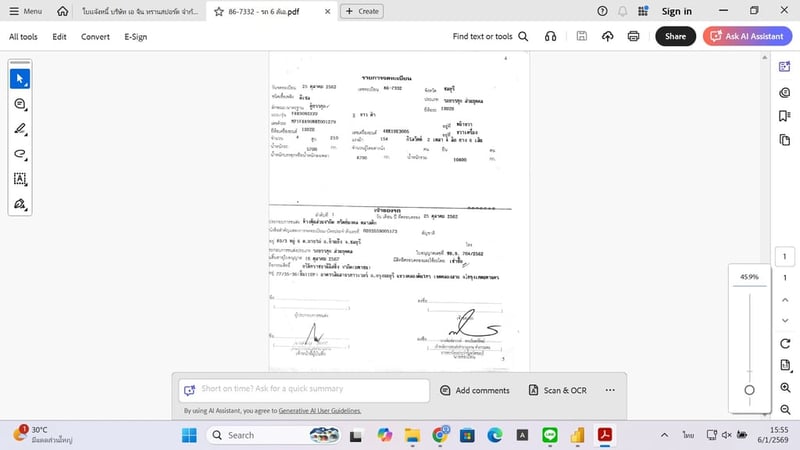Viewport: 800px width, 450px height.
Task: Open Generative AI User Guidelines link
Action: pyautogui.click(x=320, y=411)
